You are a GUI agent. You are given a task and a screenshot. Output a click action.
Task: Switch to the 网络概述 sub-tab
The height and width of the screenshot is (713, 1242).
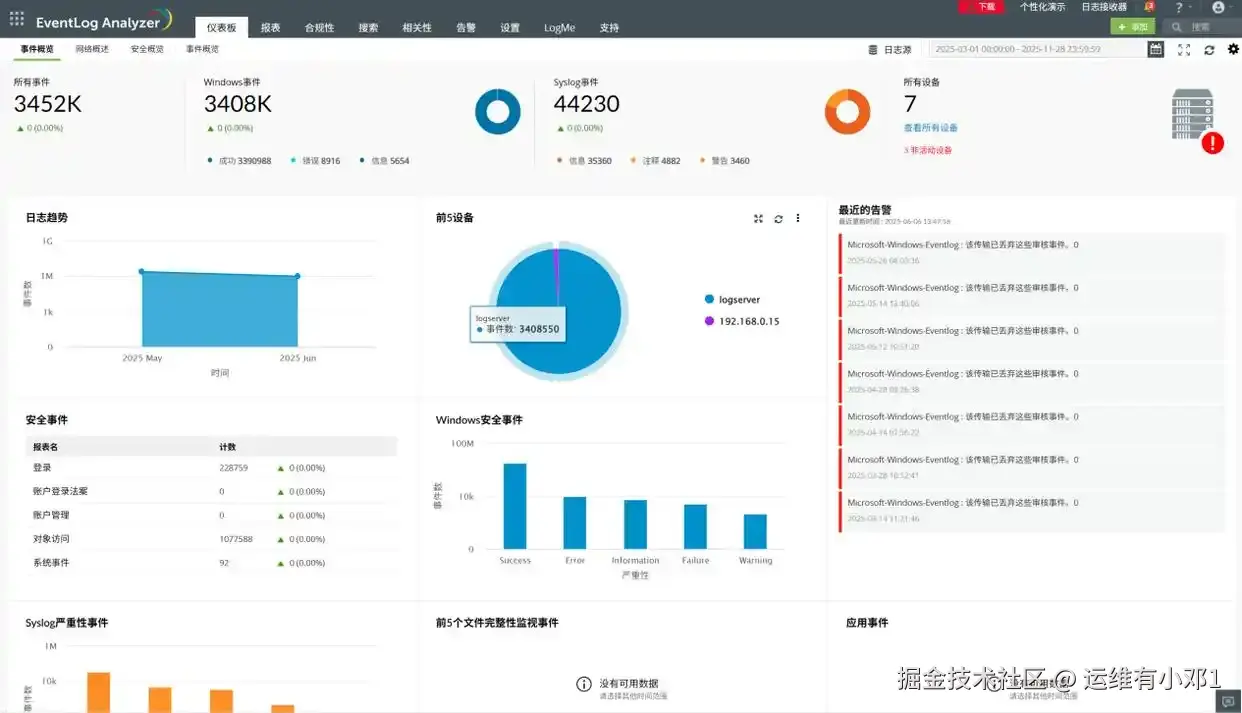click(x=92, y=49)
